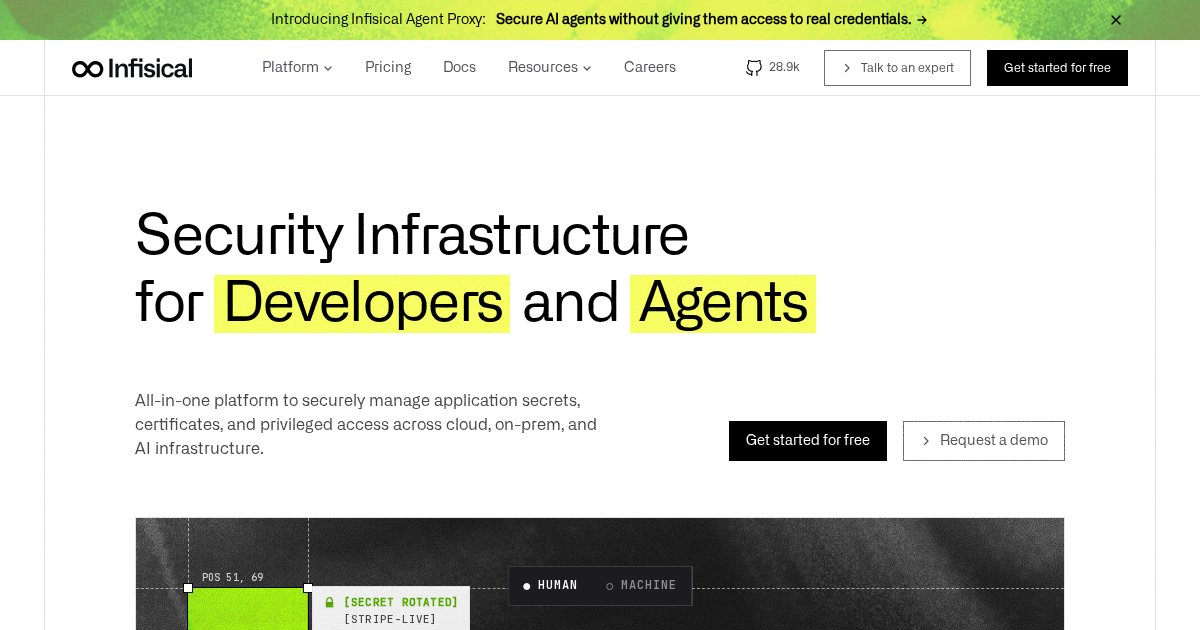Open the Careers page
This screenshot has width=1200, height=630.
click(650, 68)
